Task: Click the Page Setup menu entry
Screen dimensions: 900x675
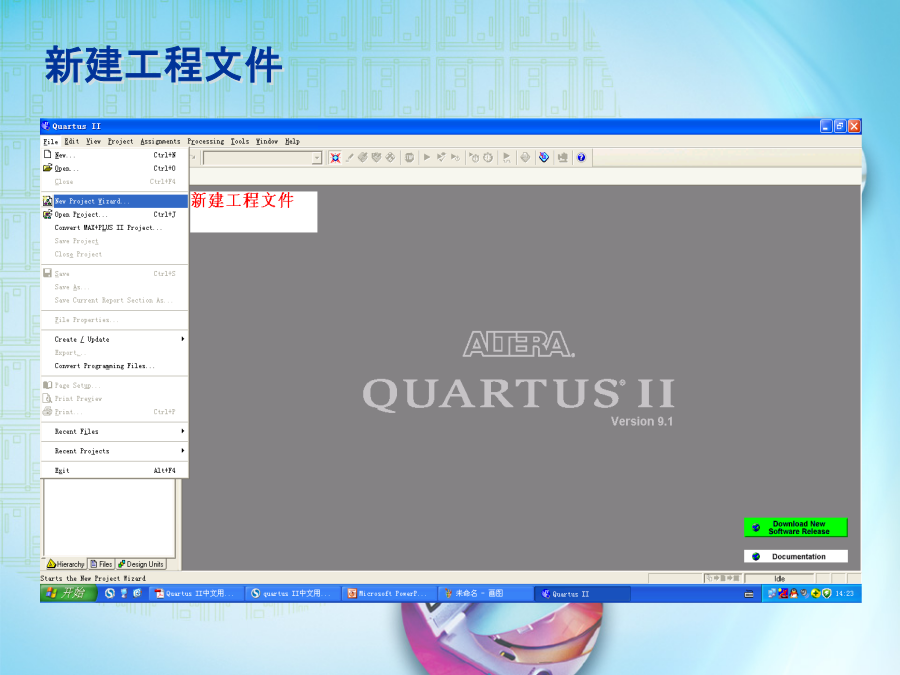Action: 115,385
